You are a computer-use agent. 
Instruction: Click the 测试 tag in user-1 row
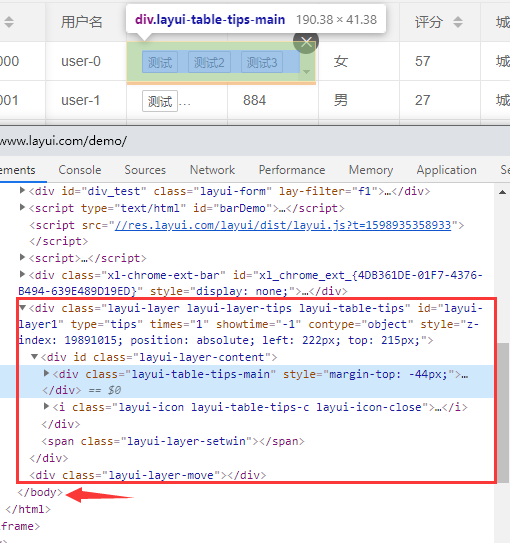pos(160,101)
